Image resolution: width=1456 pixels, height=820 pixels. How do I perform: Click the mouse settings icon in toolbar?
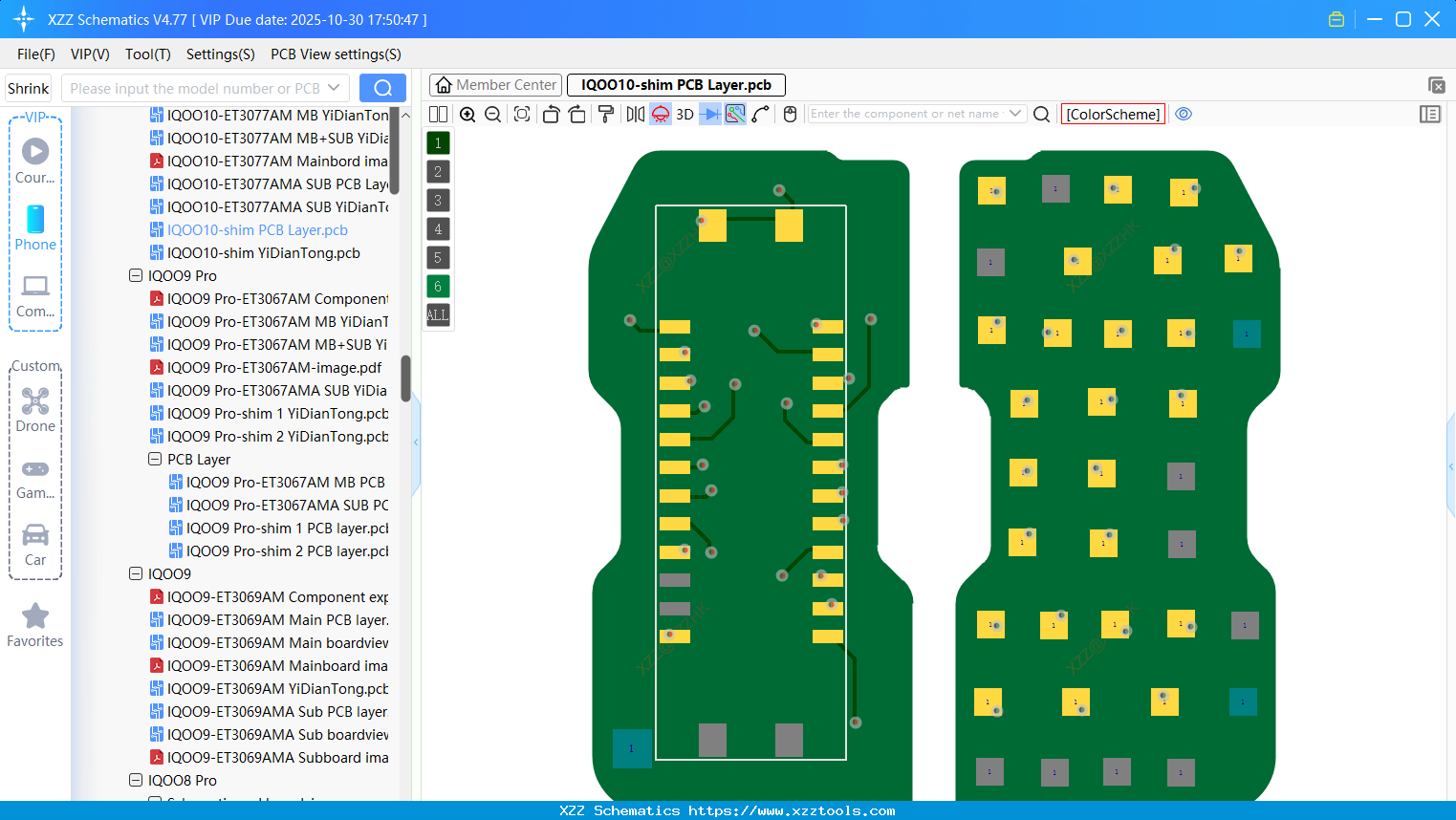[x=790, y=114]
